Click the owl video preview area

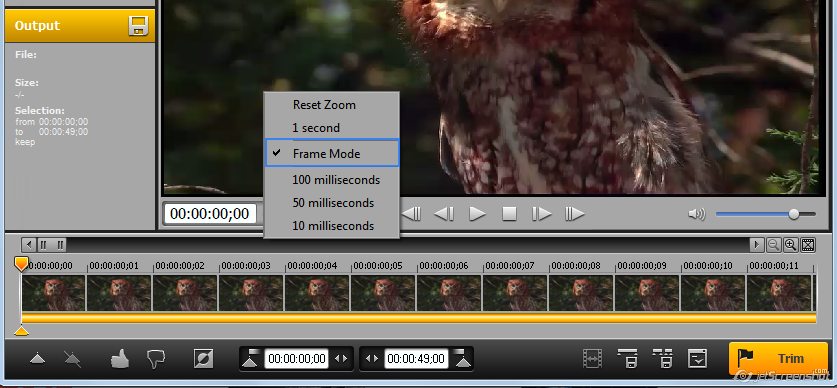[494, 96]
